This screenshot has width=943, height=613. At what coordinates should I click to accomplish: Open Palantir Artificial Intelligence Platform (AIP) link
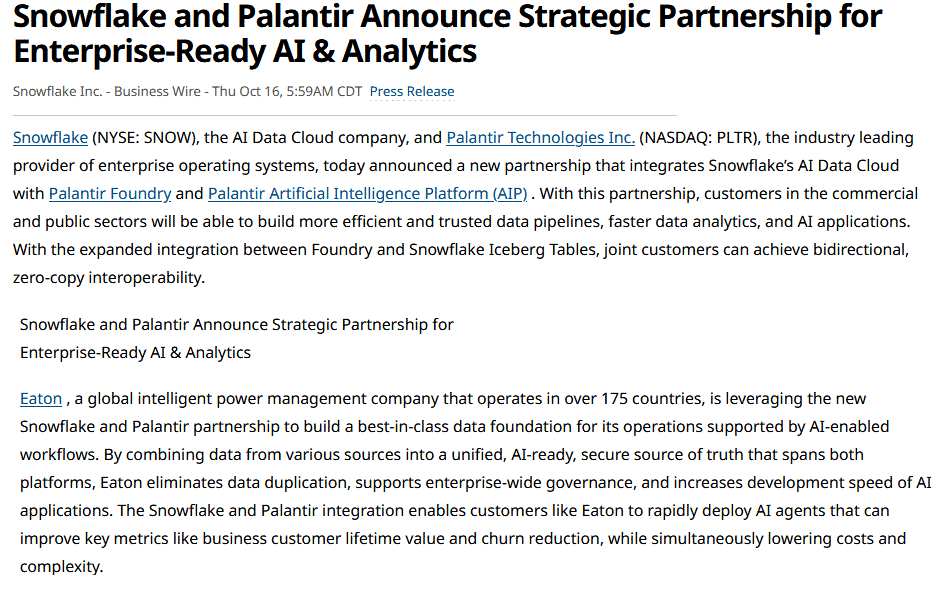367,193
